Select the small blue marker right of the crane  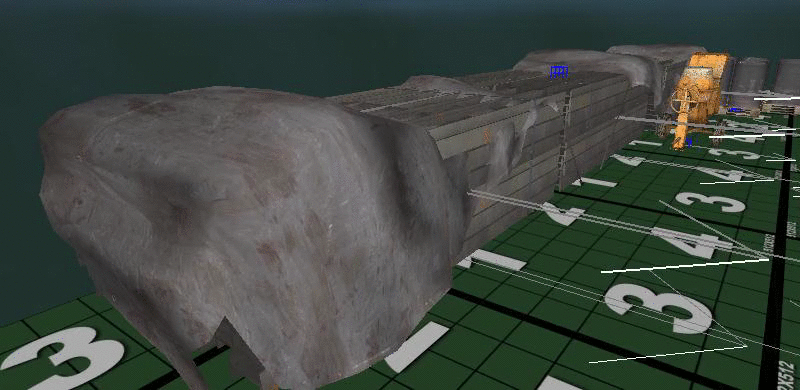click(x=735, y=109)
